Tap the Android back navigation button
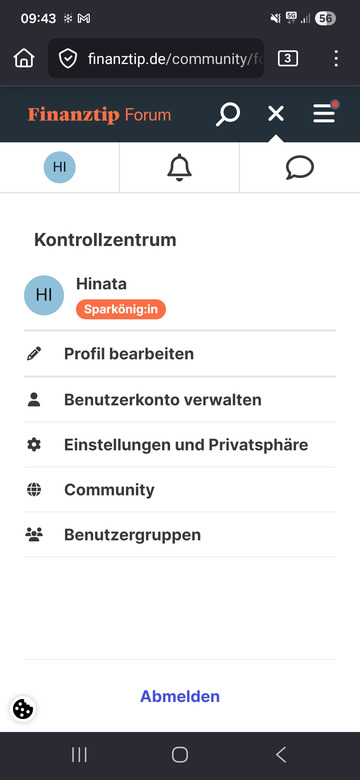 click(281, 755)
